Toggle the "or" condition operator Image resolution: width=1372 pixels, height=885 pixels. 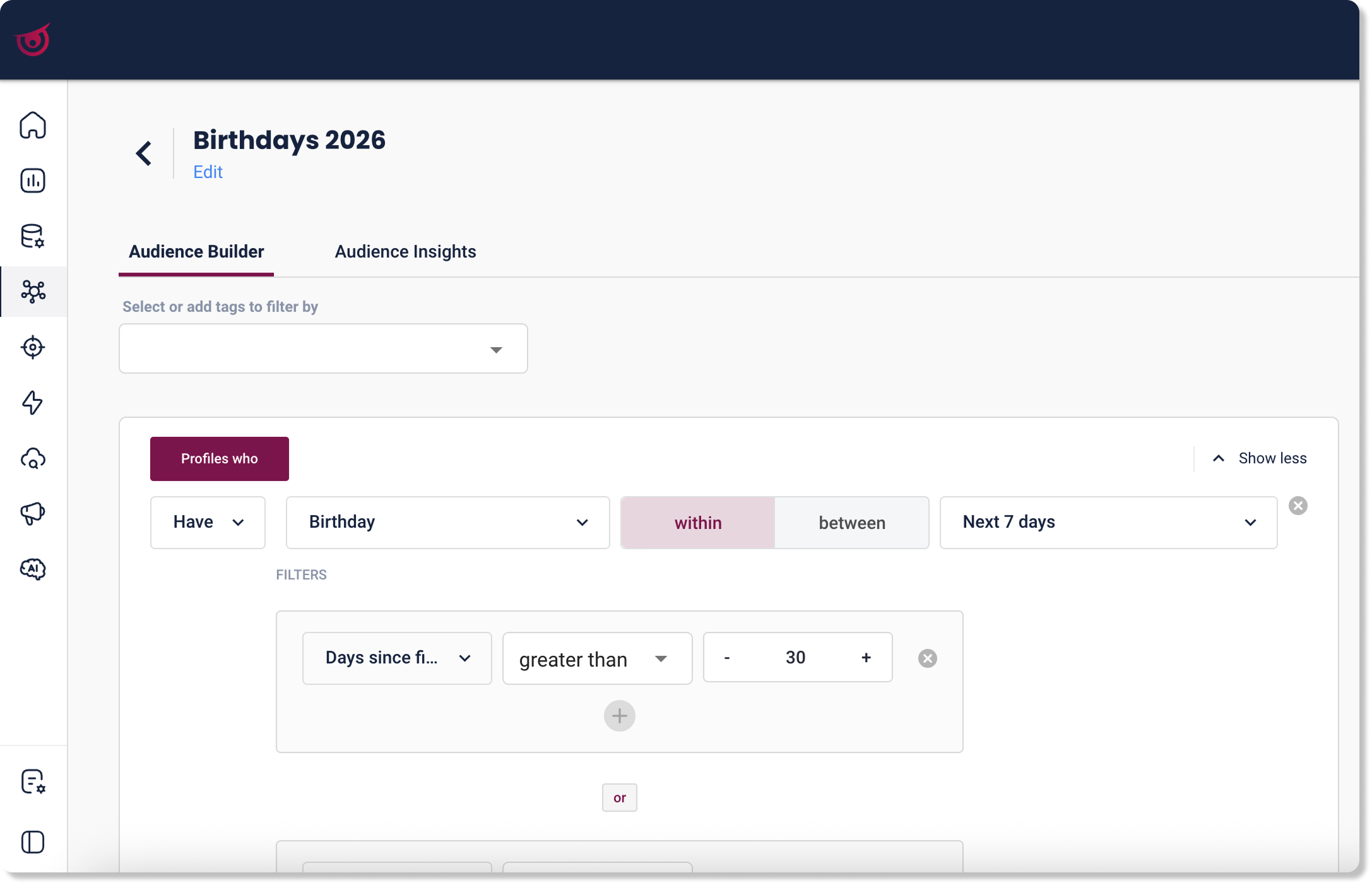pos(620,798)
